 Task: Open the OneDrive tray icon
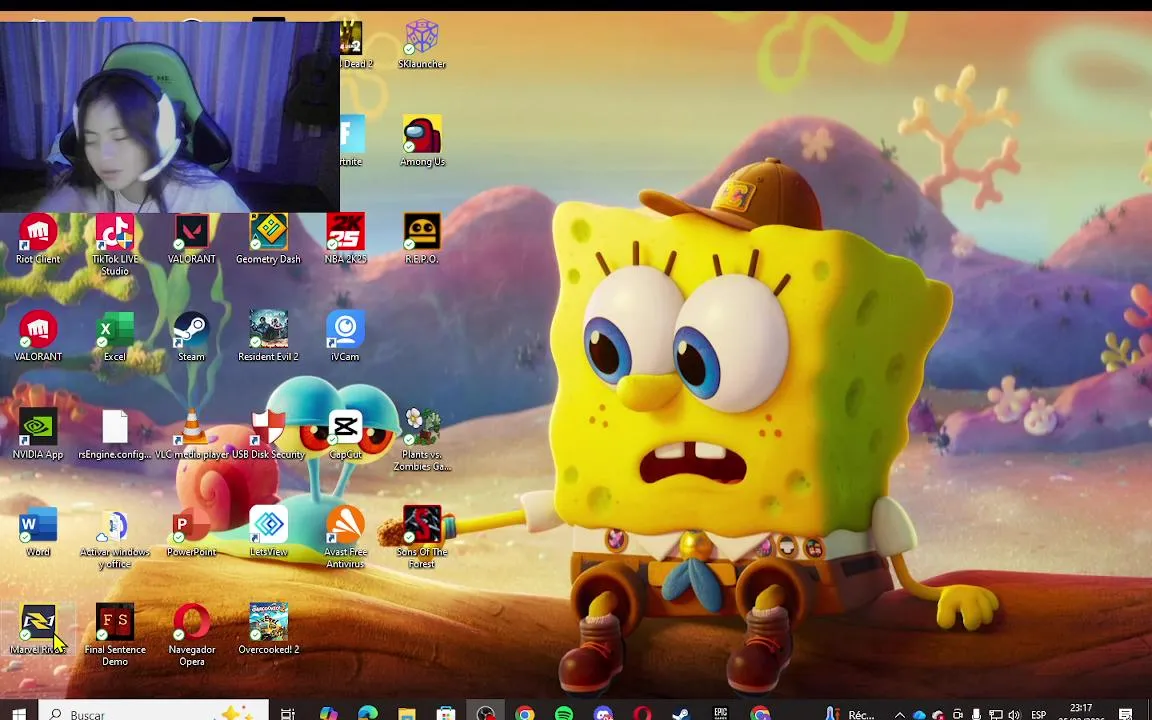[x=918, y=714]
